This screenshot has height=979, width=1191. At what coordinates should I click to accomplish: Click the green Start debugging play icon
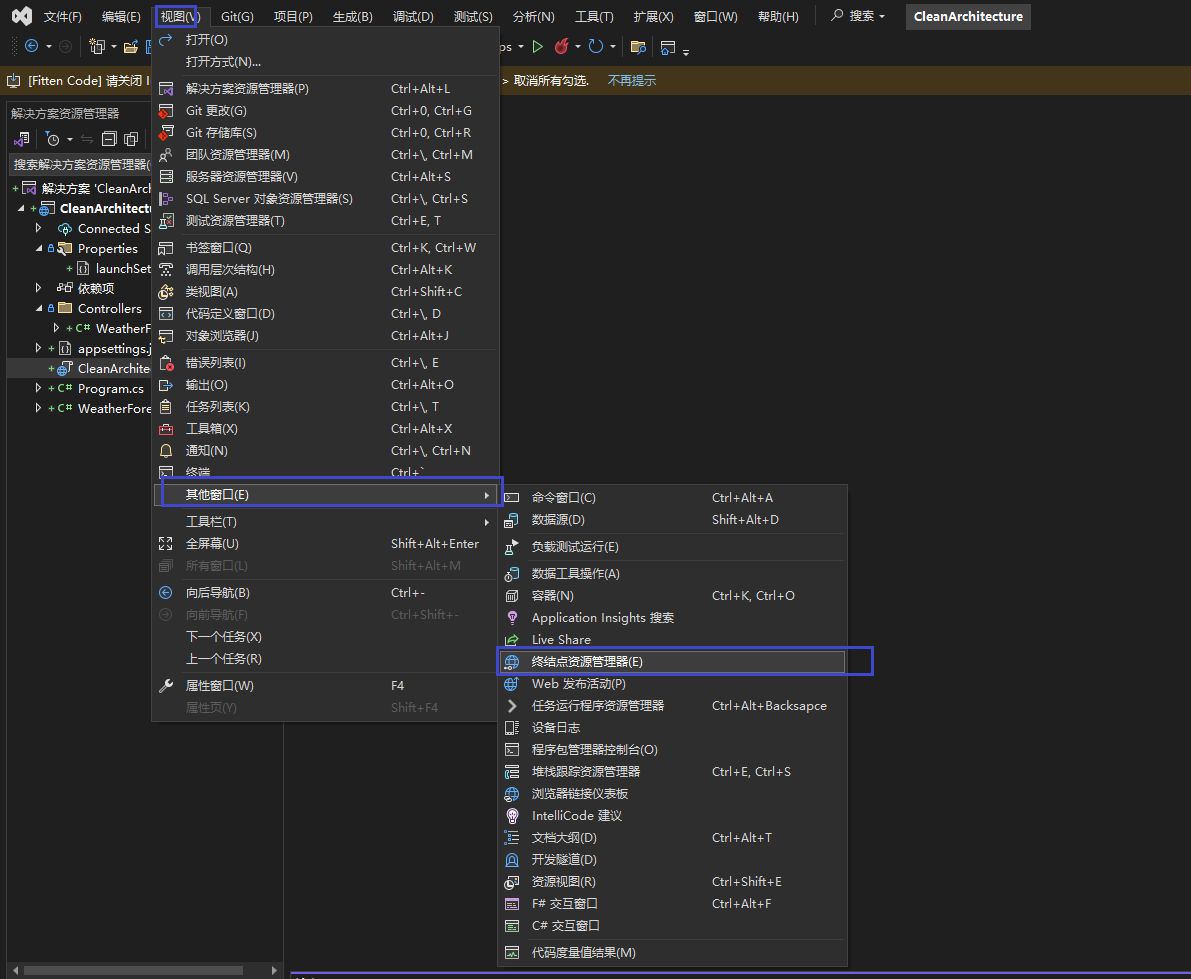point(538,47)
